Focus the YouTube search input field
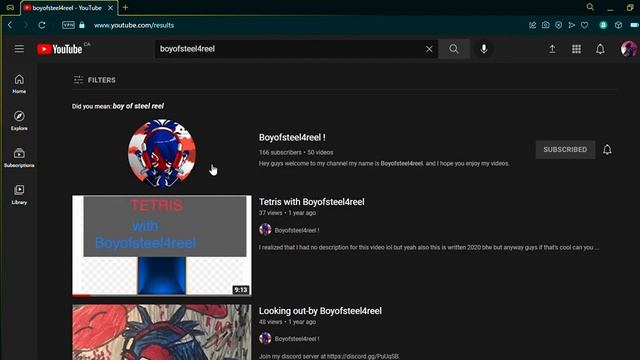 pos(290,49)
